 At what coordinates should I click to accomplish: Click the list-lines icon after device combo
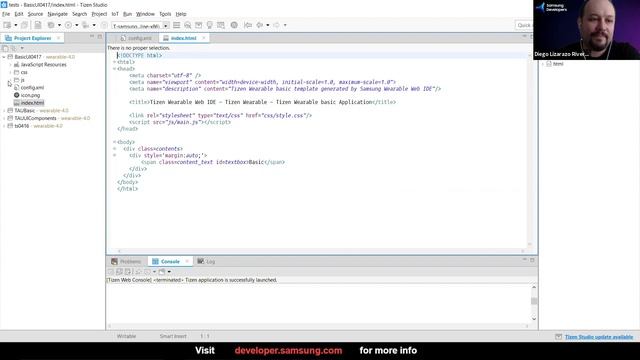(176, 25)
